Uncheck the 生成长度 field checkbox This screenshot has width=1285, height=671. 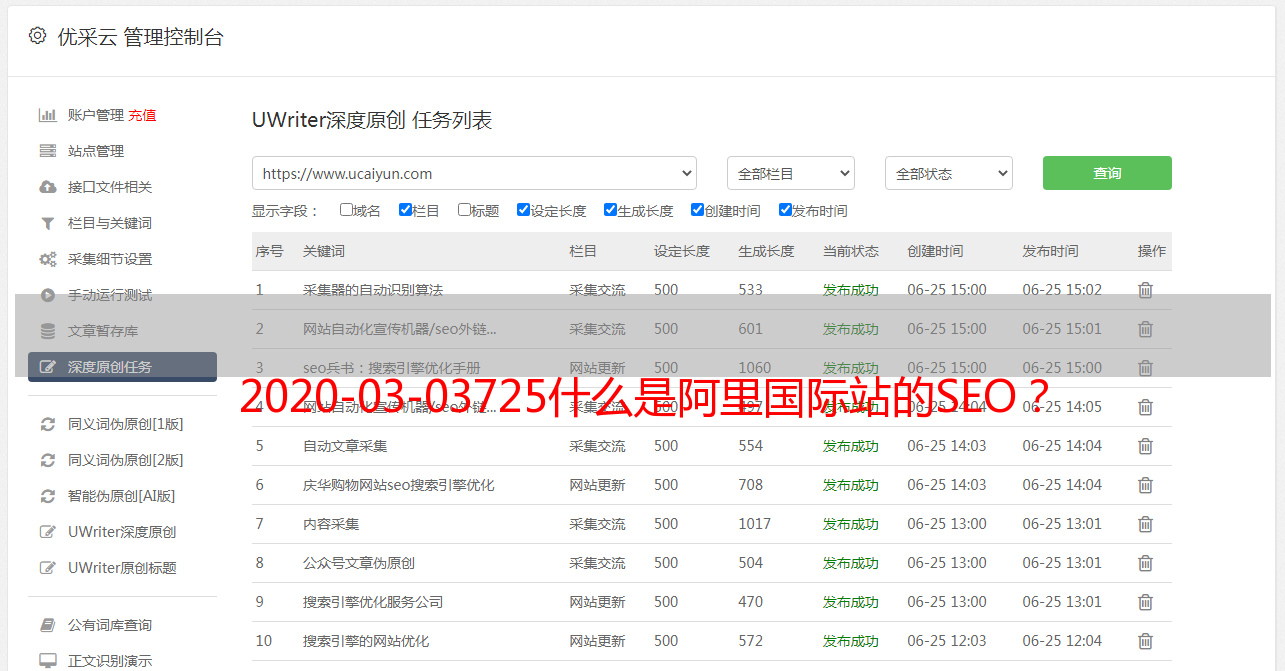click(610, 210)
